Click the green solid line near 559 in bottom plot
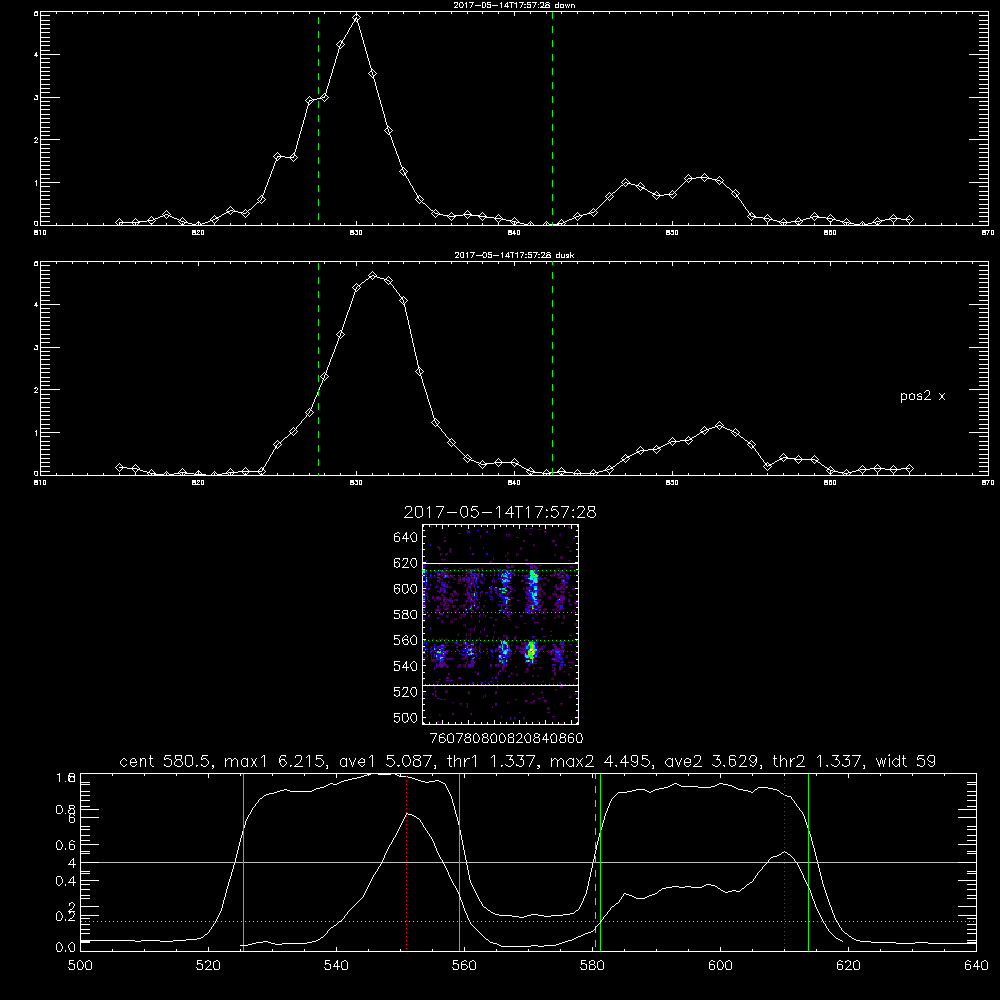This screenshot has width=1000, height=1000. [459, 862]
